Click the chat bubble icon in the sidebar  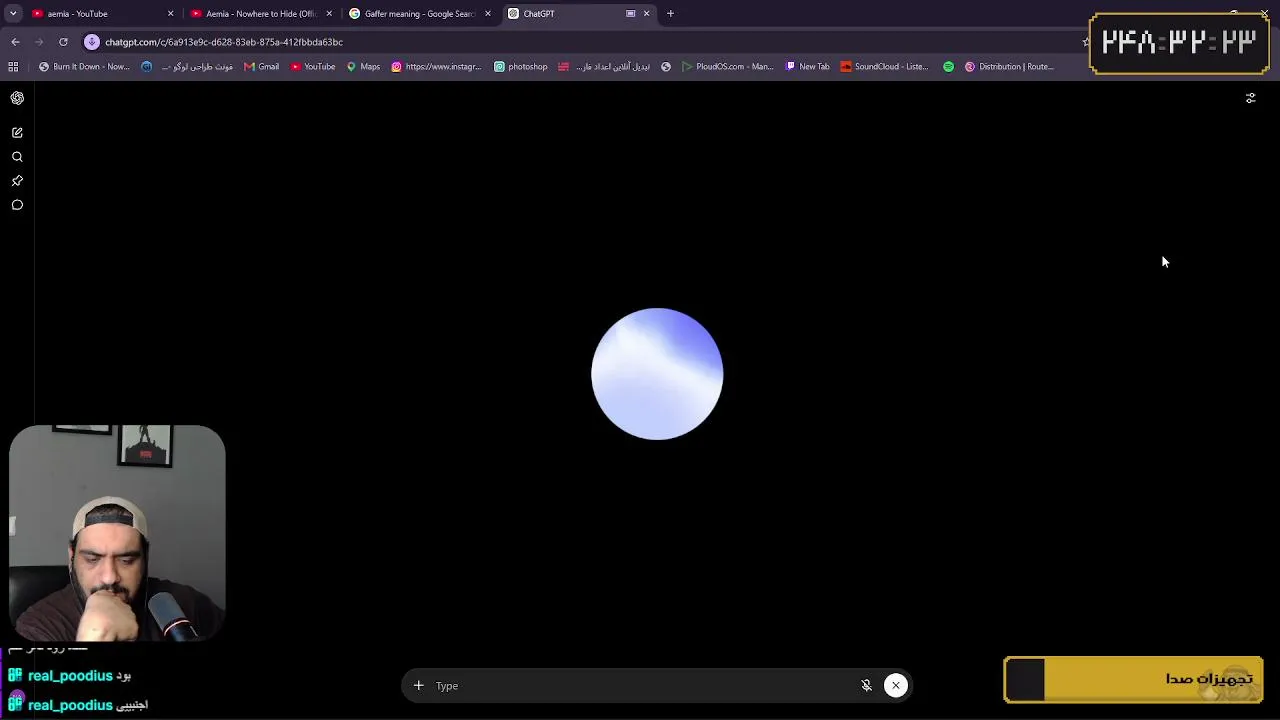click(x=17, y=205)
